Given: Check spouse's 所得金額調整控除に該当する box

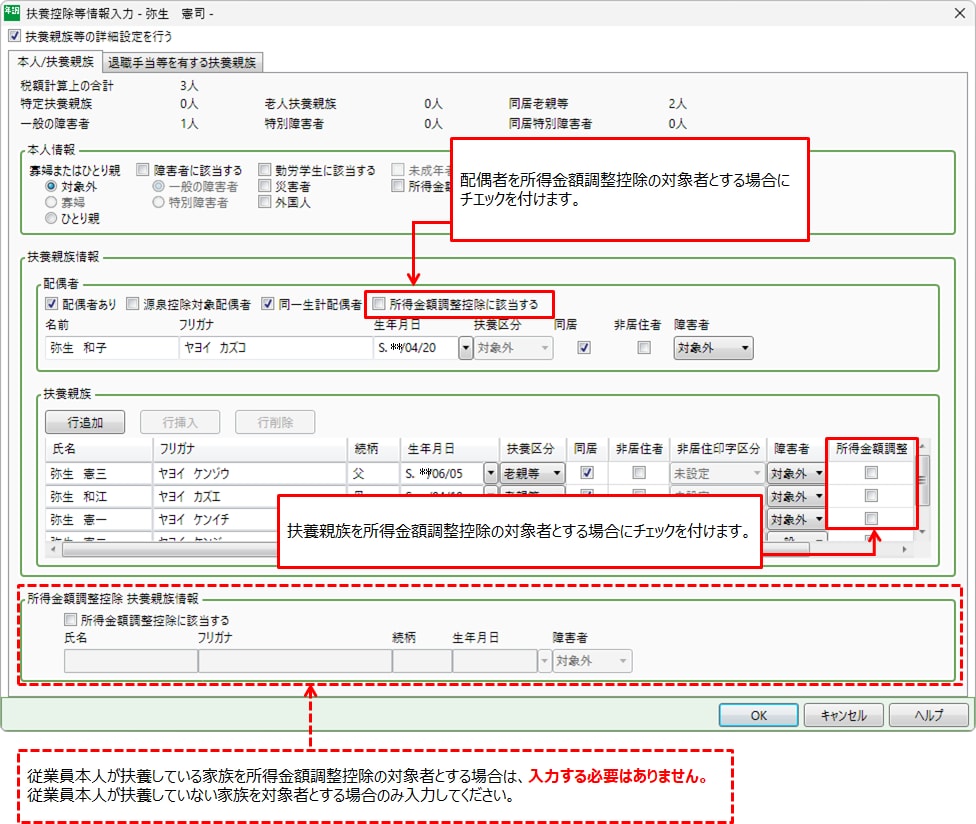Looking at the screenshot, I should (379, 304).
